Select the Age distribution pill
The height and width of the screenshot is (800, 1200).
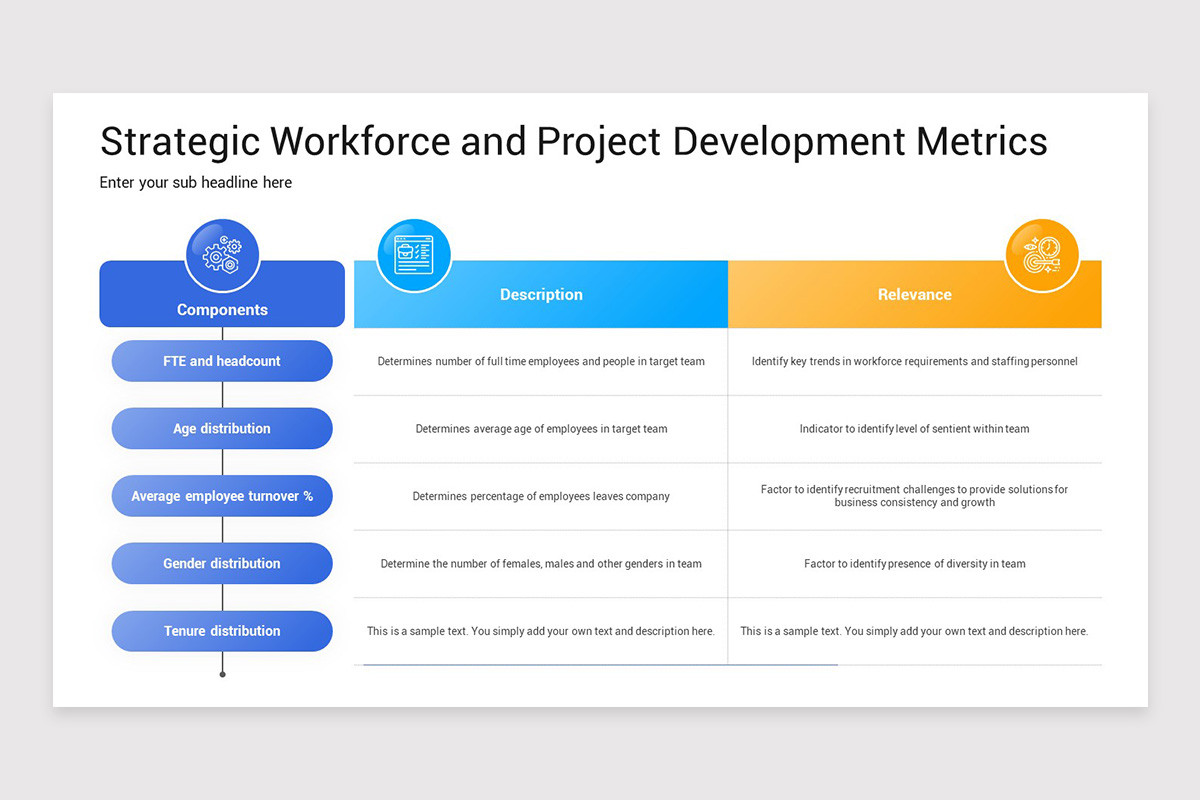(x=222, y=428)
